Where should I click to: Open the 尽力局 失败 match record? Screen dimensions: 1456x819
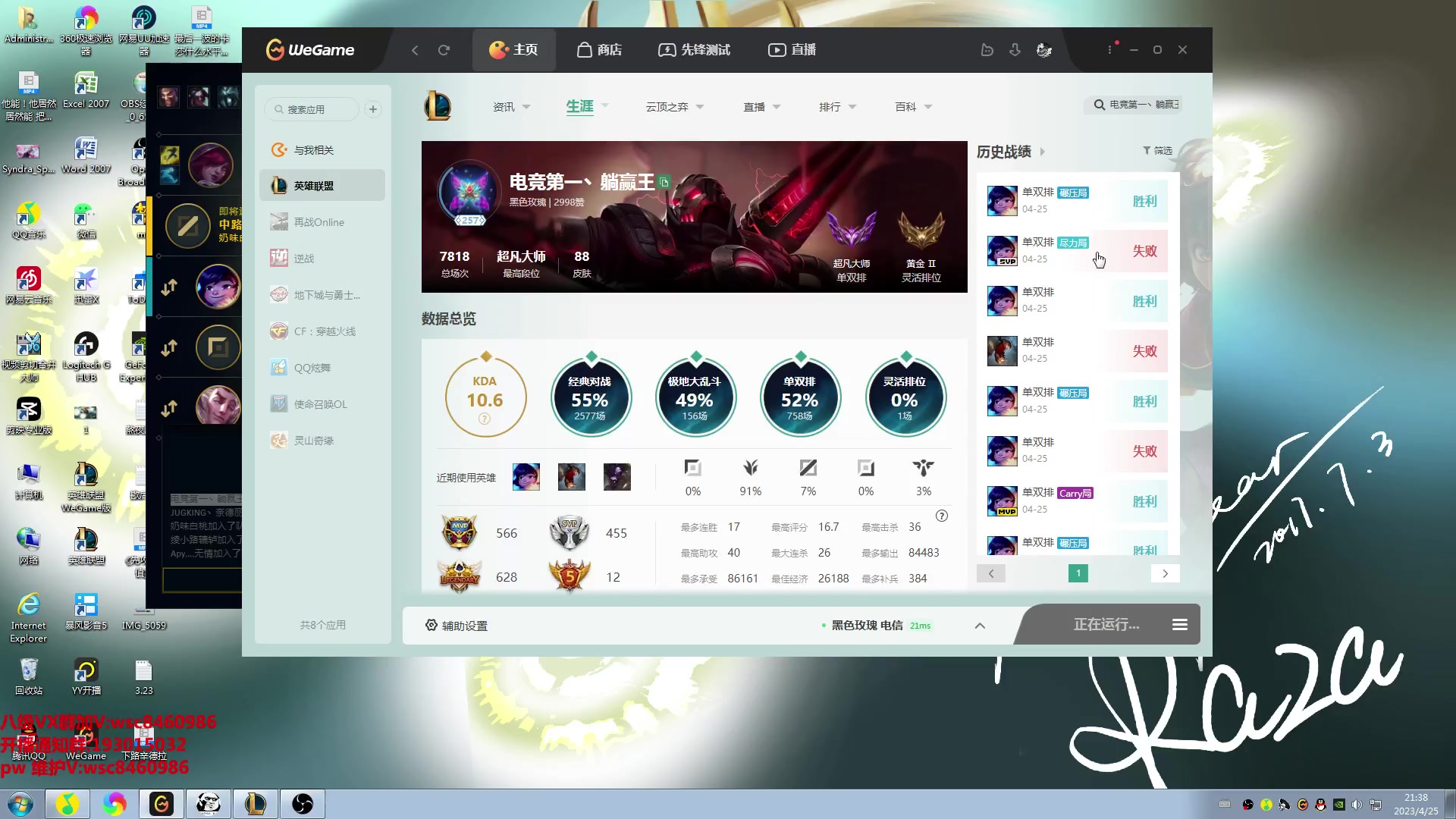click(1077, 251)
